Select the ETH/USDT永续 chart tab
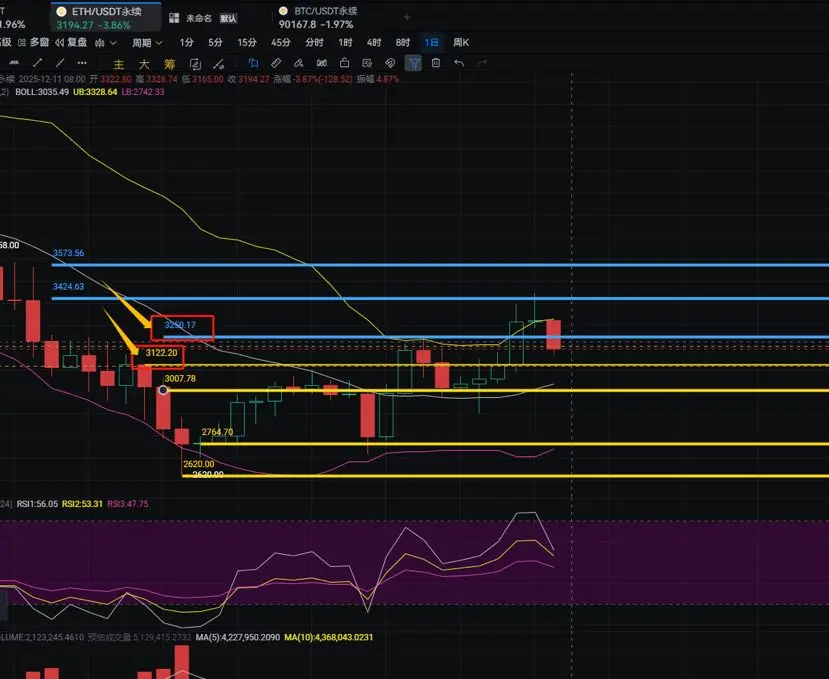This screenshot has height=679, width=829. (x=106, y=17)
